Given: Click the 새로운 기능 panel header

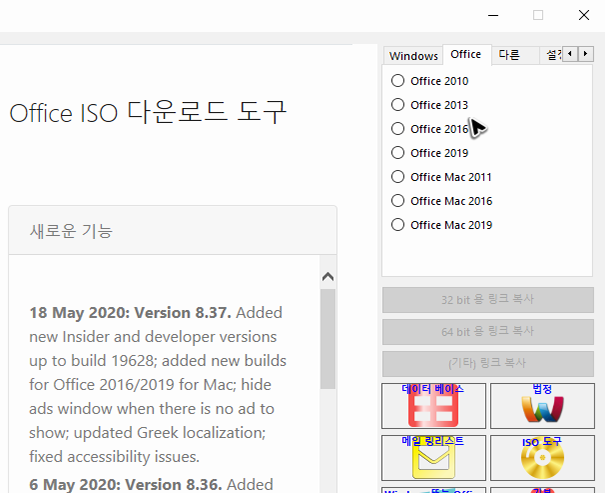Looking at the screenshot, I should click(x=173, y=231).
